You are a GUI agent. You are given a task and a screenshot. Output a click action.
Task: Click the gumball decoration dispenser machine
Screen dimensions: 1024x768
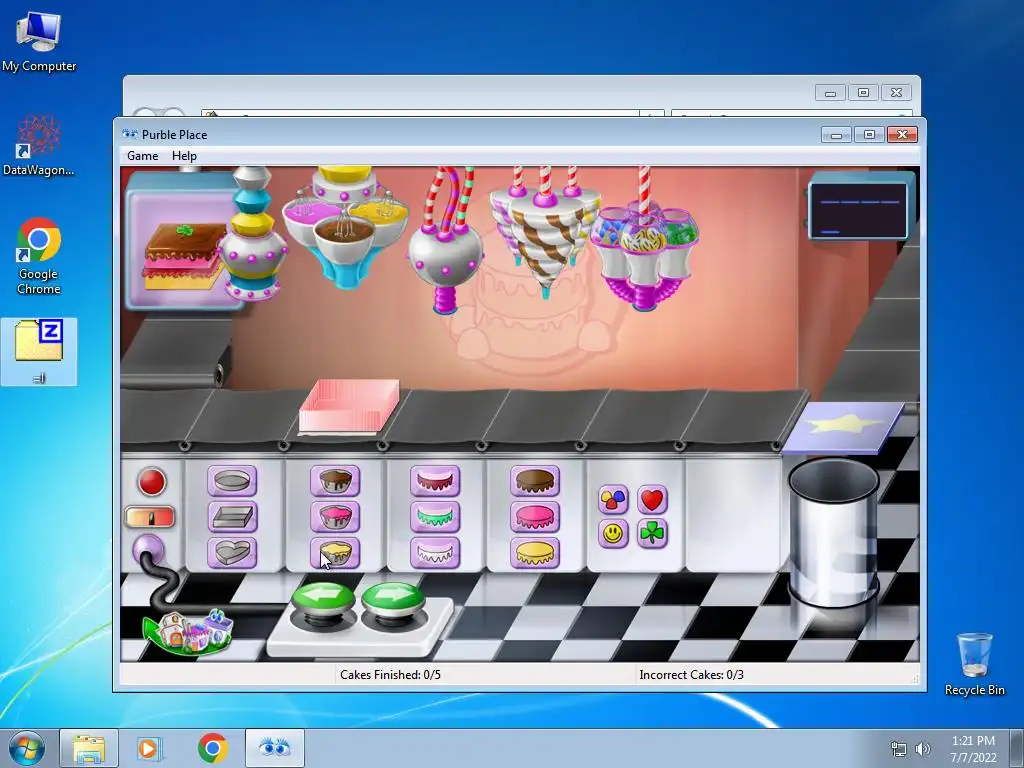tap(644, 255)
